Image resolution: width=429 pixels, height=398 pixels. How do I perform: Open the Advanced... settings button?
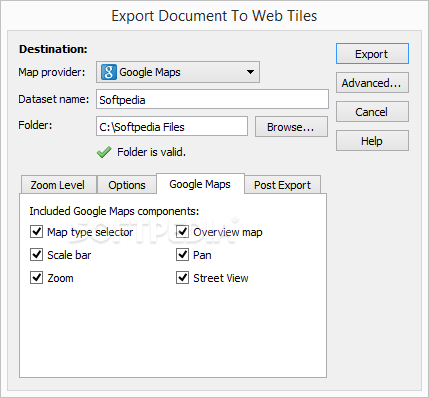click(372, 83)
